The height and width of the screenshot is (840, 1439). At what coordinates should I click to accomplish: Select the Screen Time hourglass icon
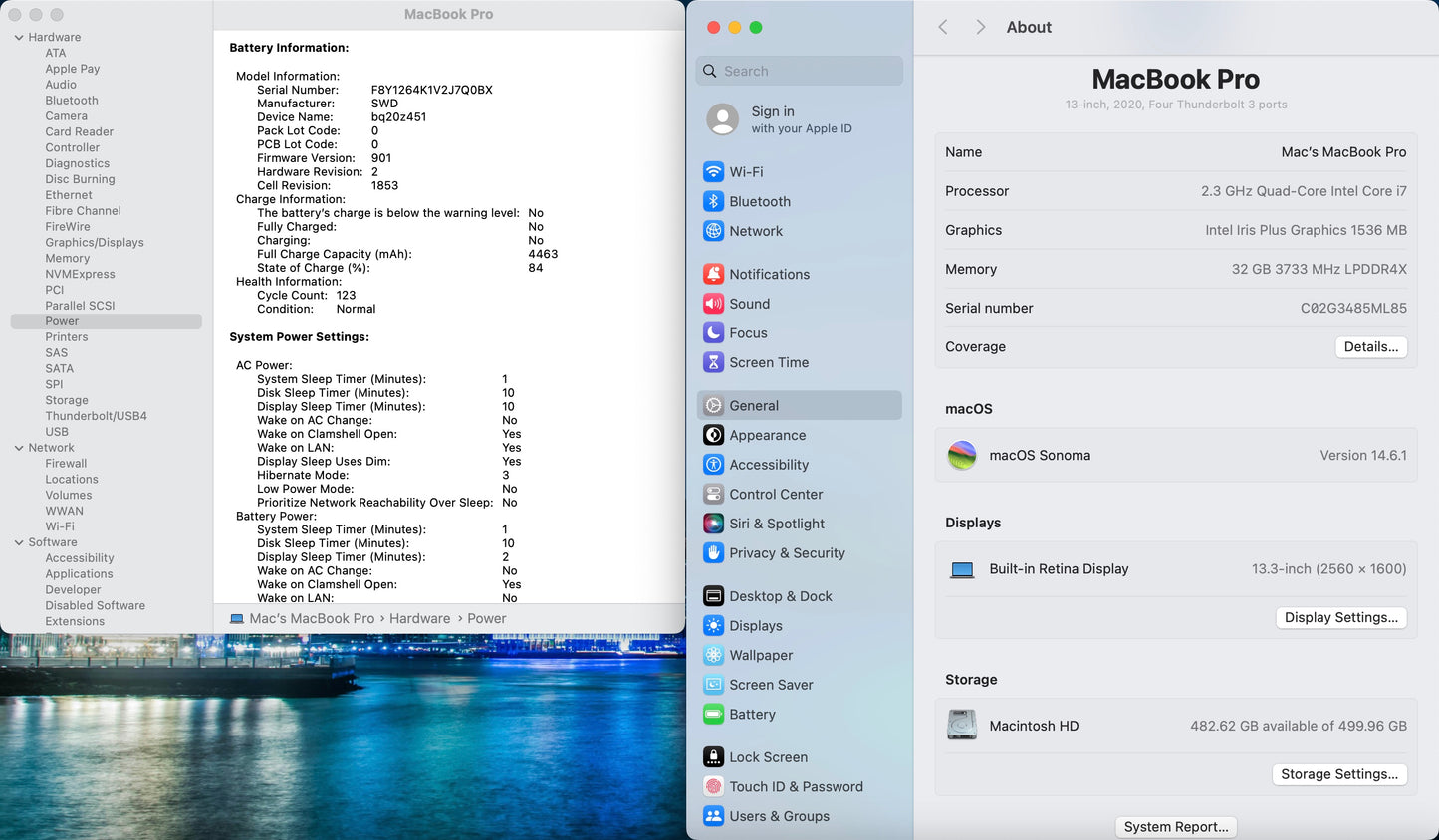tap(713, 362)
